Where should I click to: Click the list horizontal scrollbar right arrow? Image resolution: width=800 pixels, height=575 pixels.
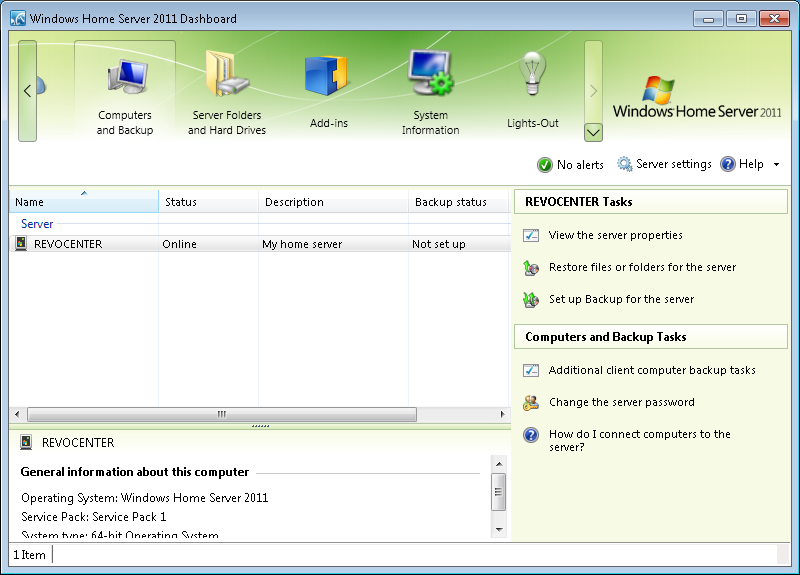pos(503,414)
